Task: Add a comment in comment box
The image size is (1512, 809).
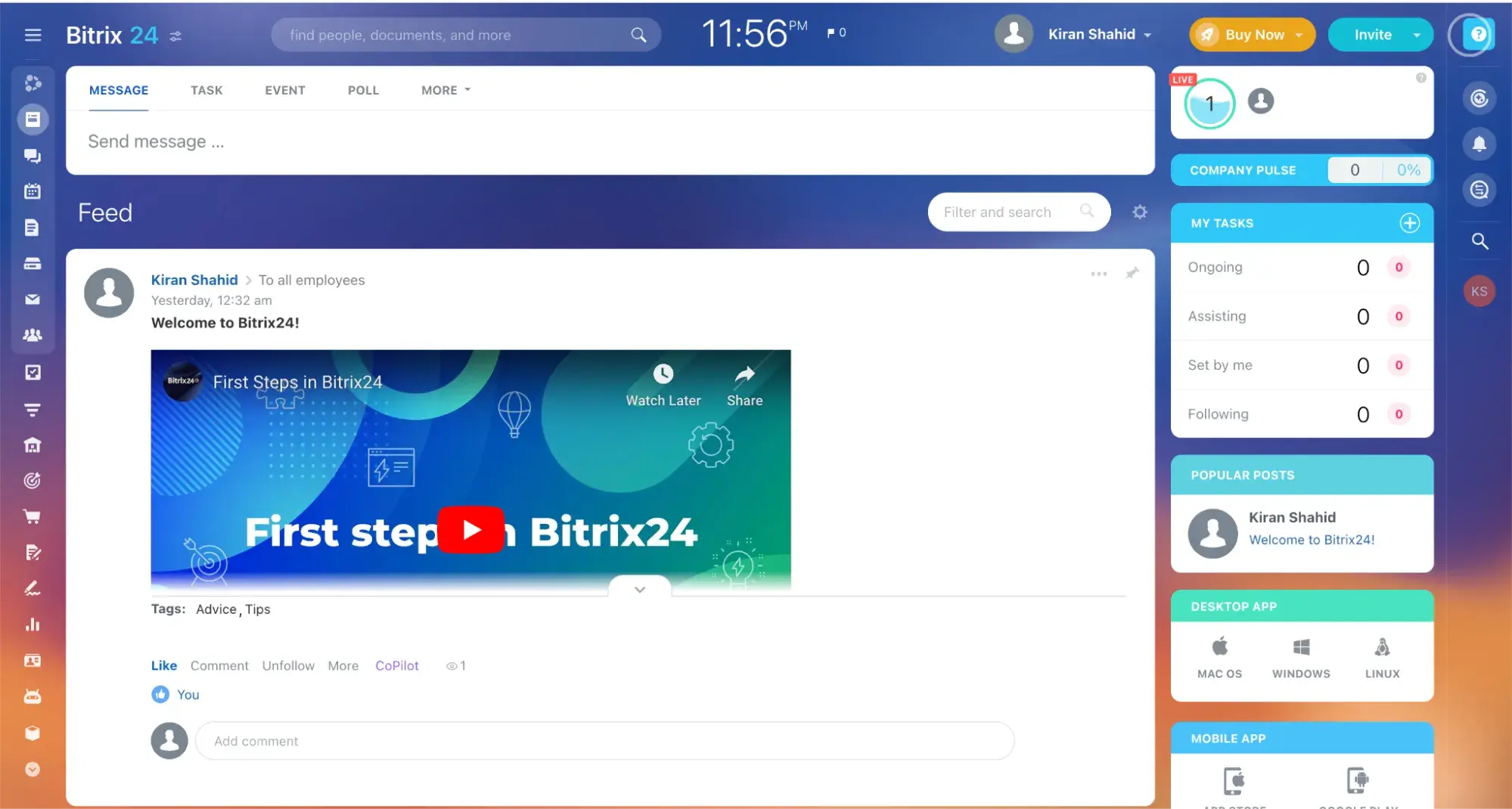Action: pos(604,741)
